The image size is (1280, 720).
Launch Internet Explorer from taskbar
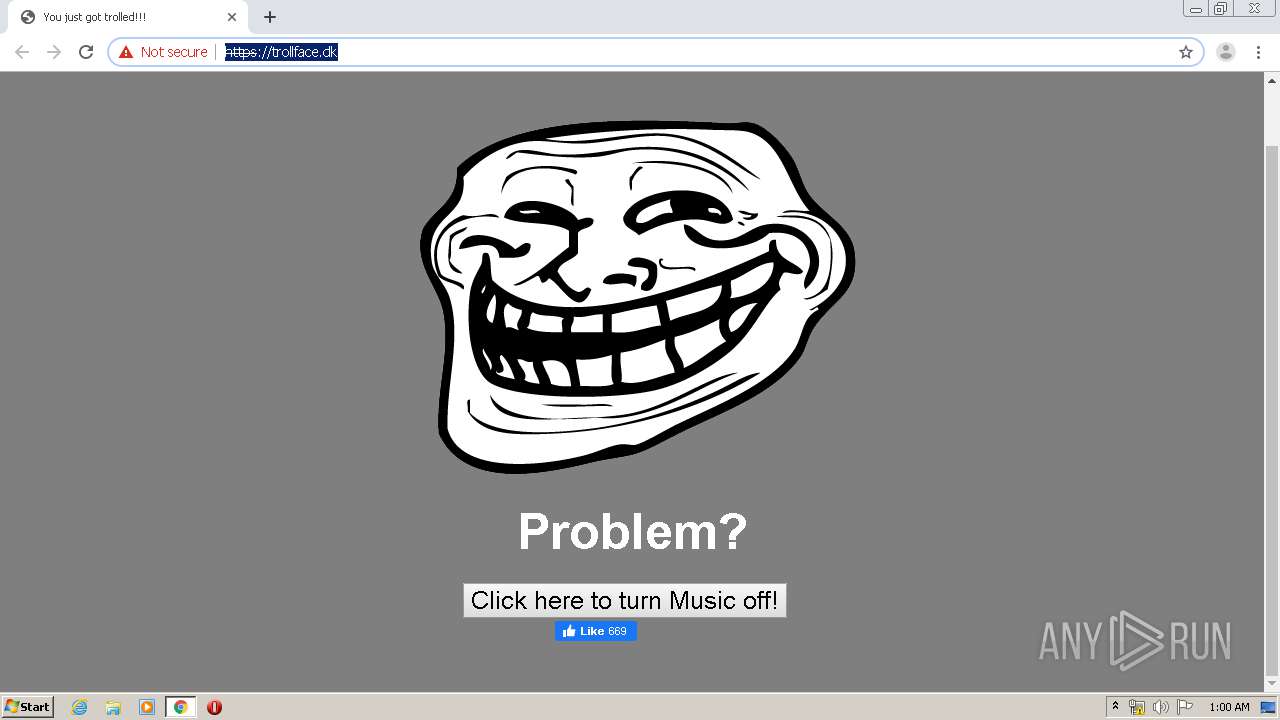click(80, 707)
